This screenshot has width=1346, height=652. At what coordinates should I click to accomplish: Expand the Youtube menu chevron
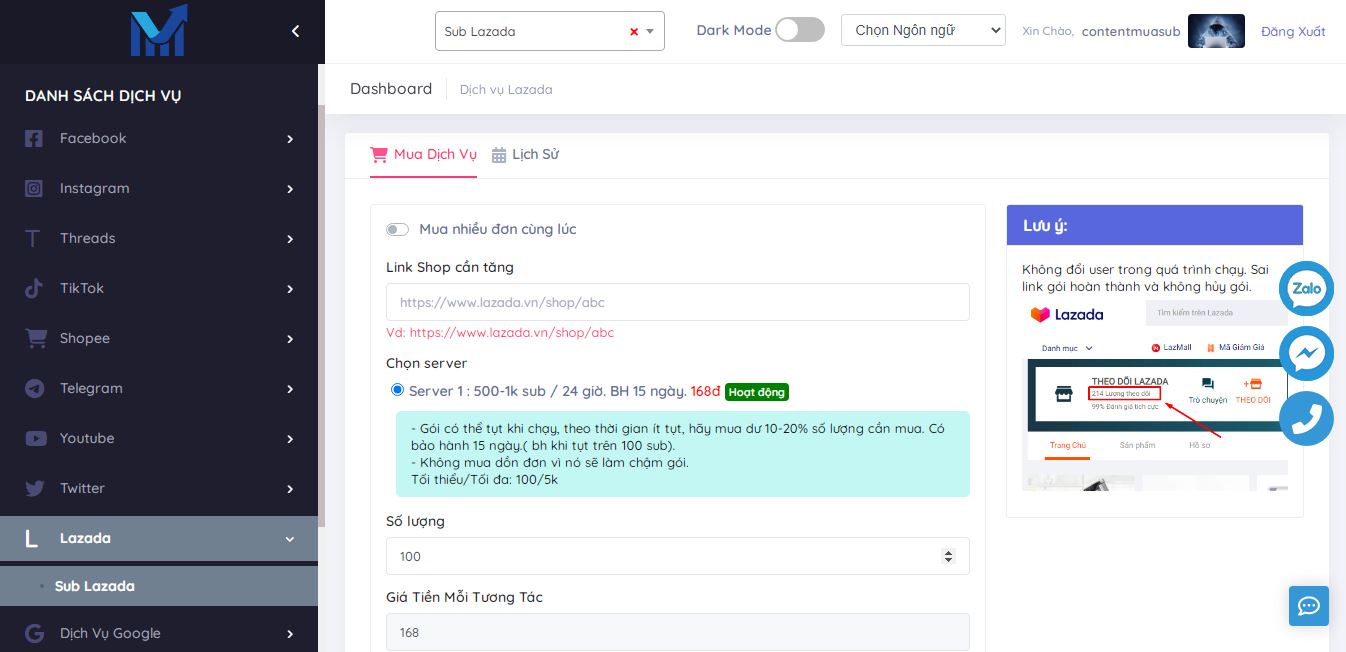(290, 439)
